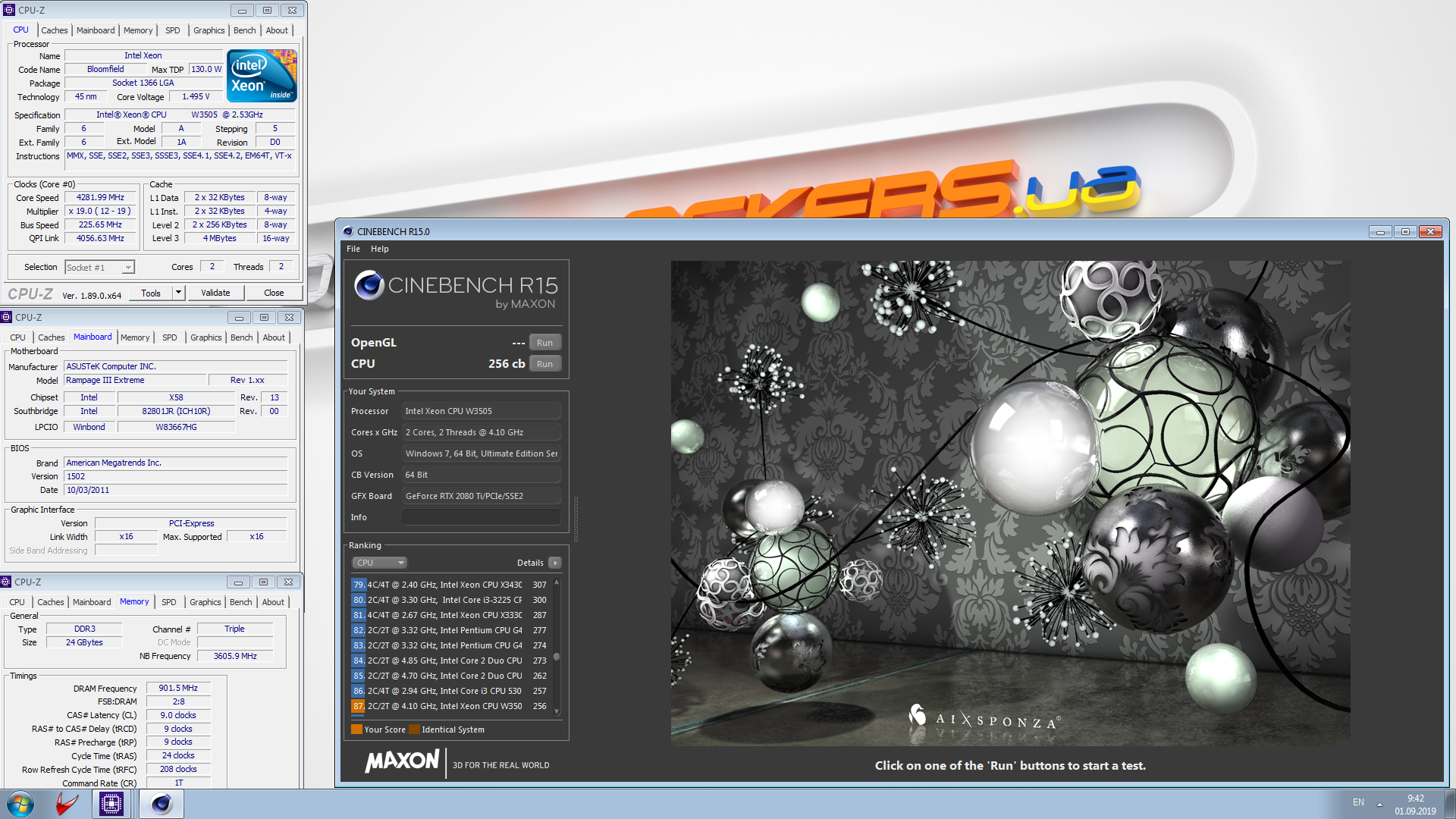Image resolution: width=1456 pixels, height=819 pixels.
Task: Open the Help menu in Cinebench
Action: point(380,249)
